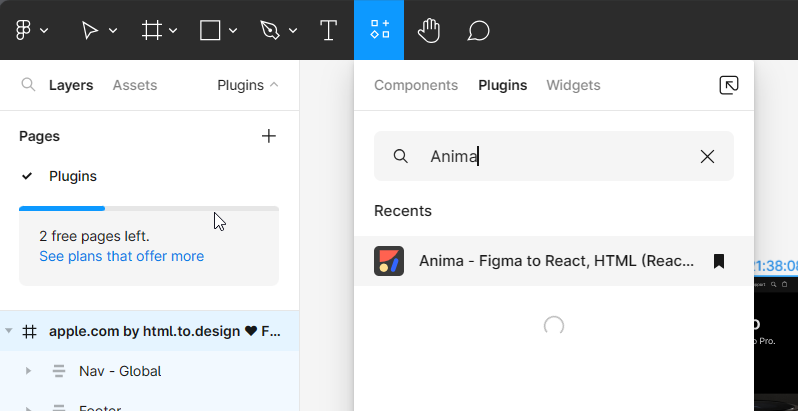The height and width of the screenshot is (411, 798).
Task: Open the Assets panel tab
Action: pyautogui.click(x=135, y=85)
